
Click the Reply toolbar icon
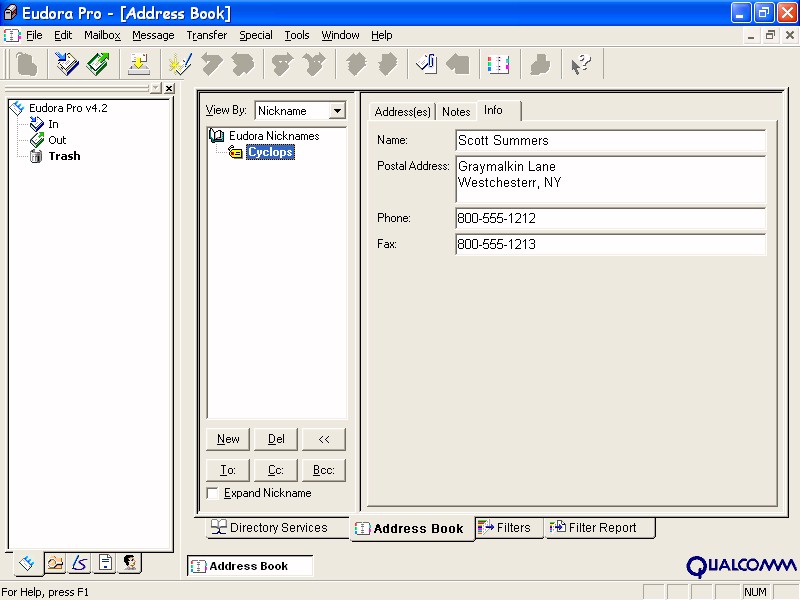click(x=211, y=64)
